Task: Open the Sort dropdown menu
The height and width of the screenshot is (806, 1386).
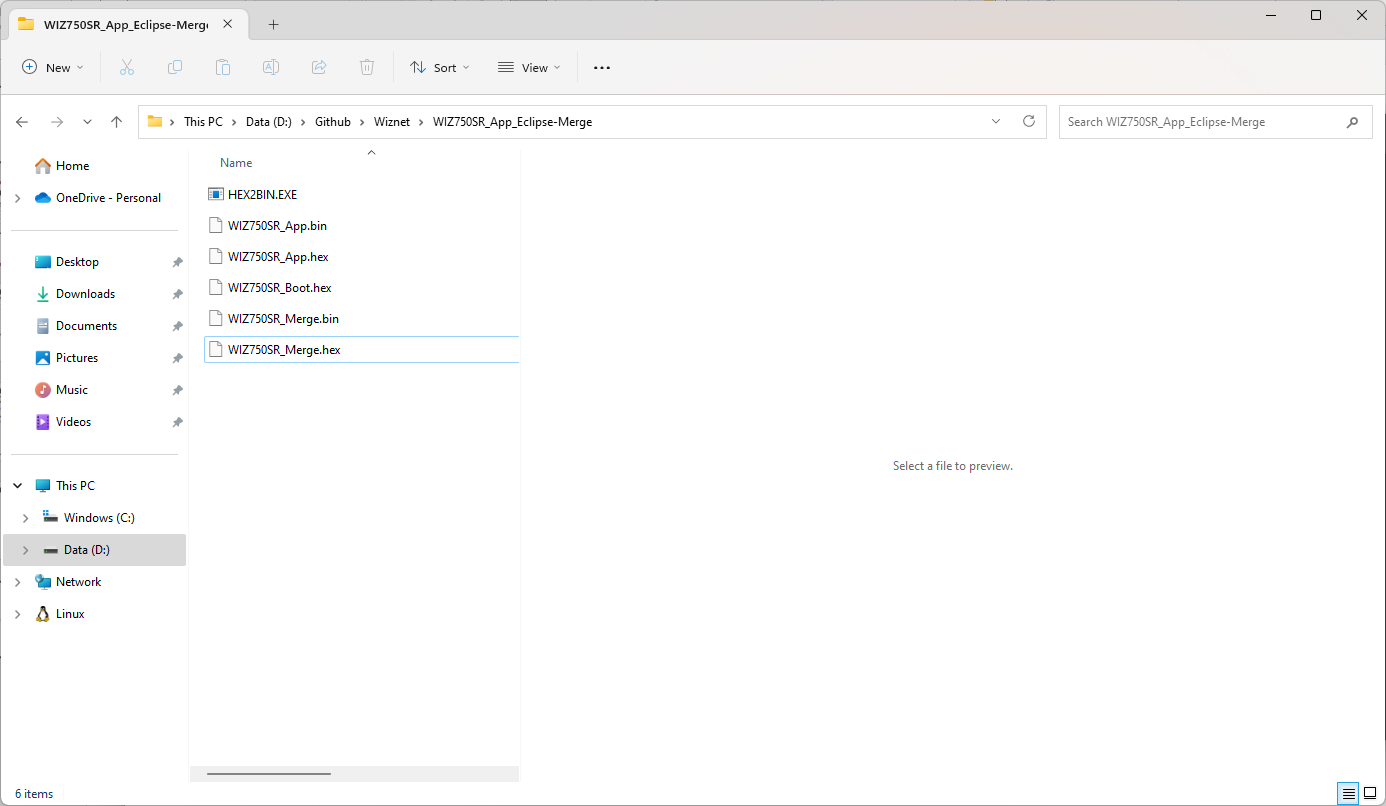Action: 440,67
